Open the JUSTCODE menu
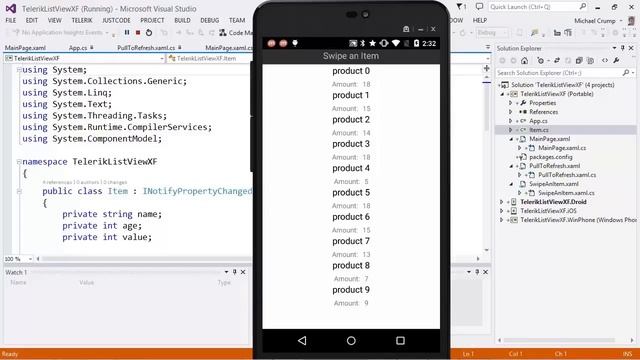Image resolution: width=640 pixels, height=360 pixels. 116,20
